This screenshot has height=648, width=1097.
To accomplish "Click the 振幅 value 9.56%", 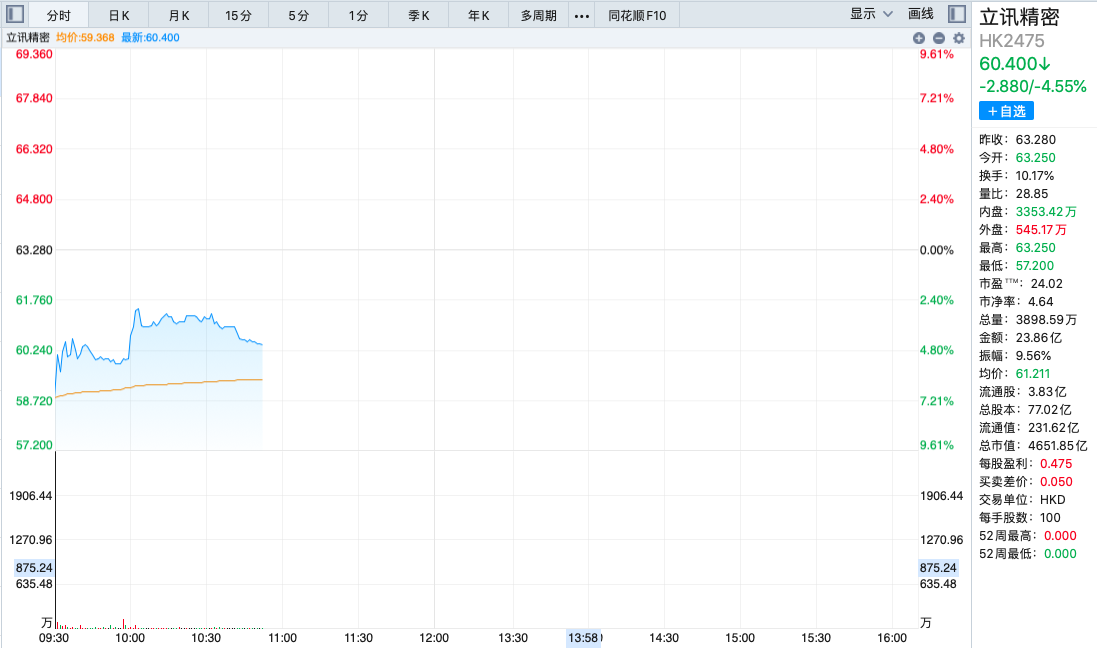I will click(x=1033, y=356).
